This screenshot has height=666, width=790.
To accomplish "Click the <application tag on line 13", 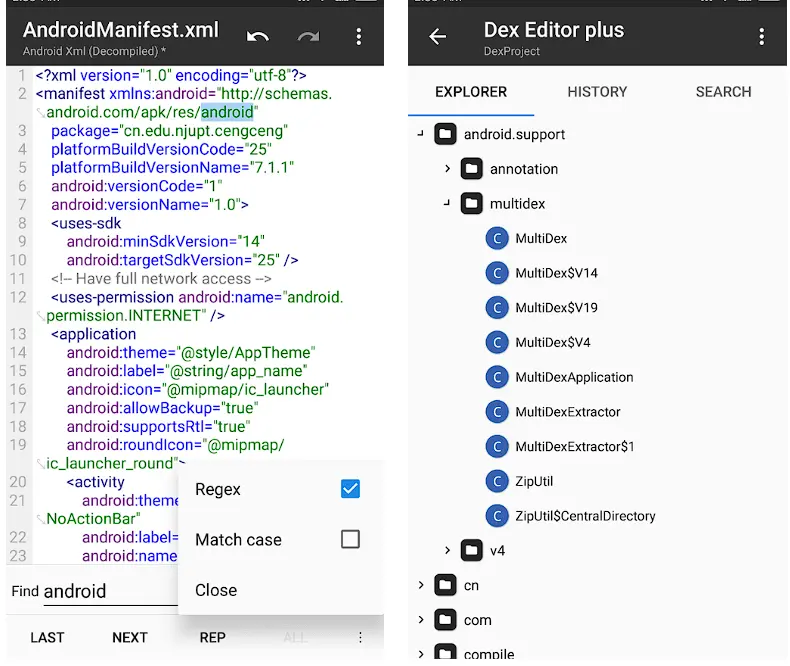I will (94, 334).
